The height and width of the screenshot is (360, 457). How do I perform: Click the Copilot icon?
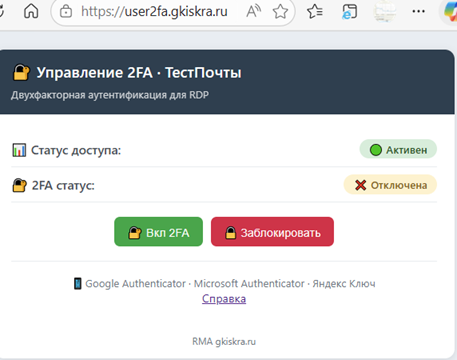[x=451, y=12]
